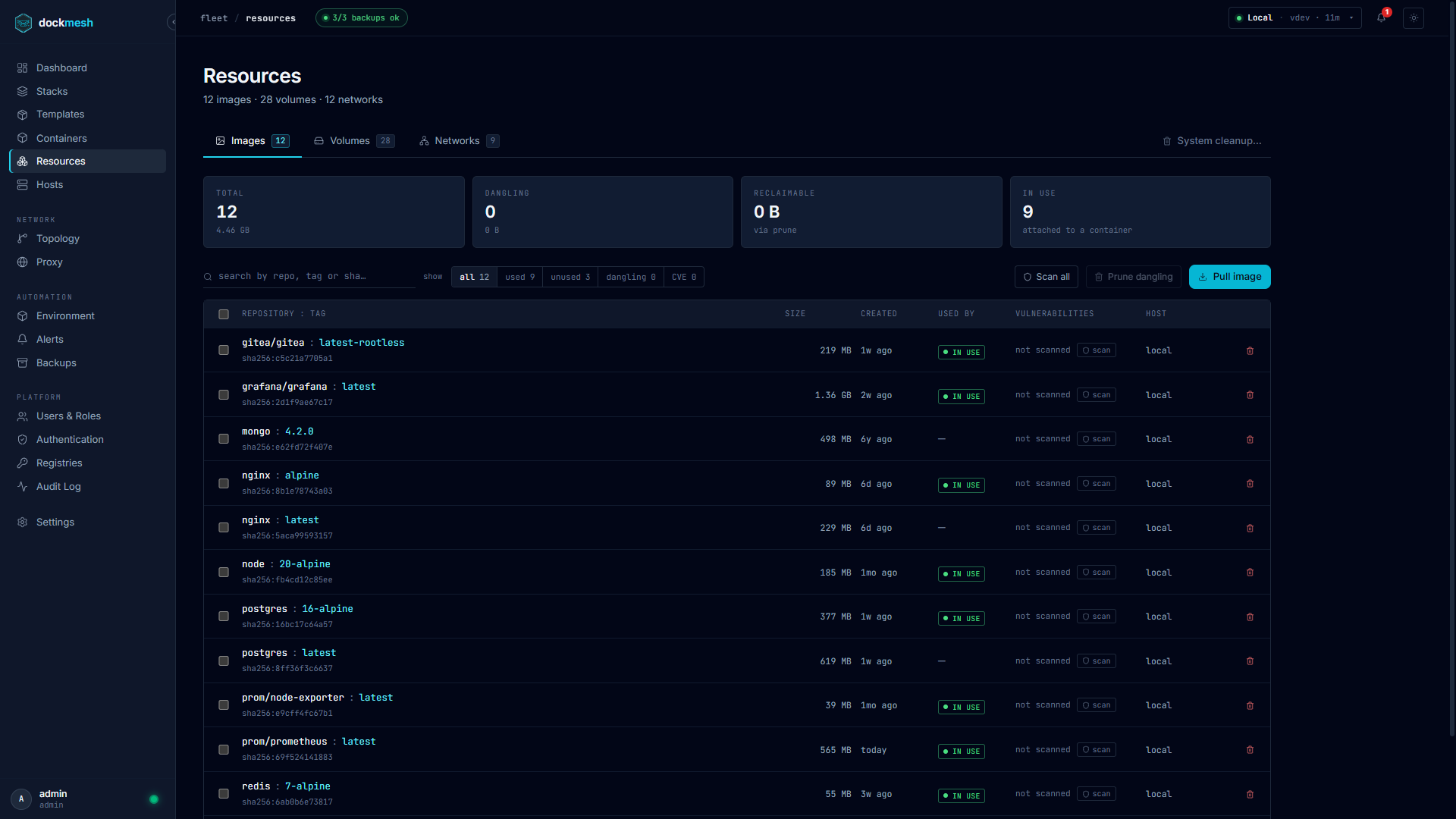Open the notifications bell
The height and width of the screenshot is (819, 1456).
pos(1382,17)
